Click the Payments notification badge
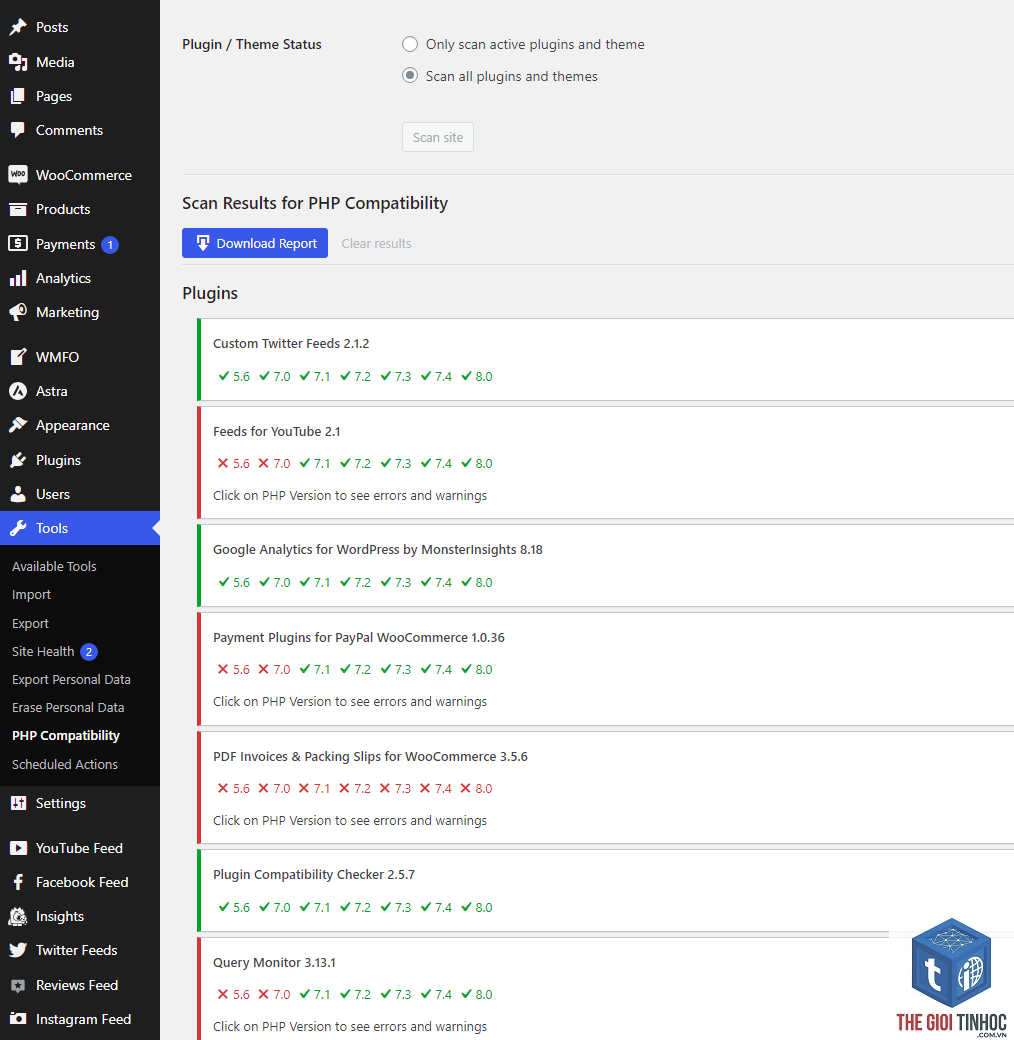Image resolution: width=1014 pixels, height=1040 pixels. tap(110, 245)
